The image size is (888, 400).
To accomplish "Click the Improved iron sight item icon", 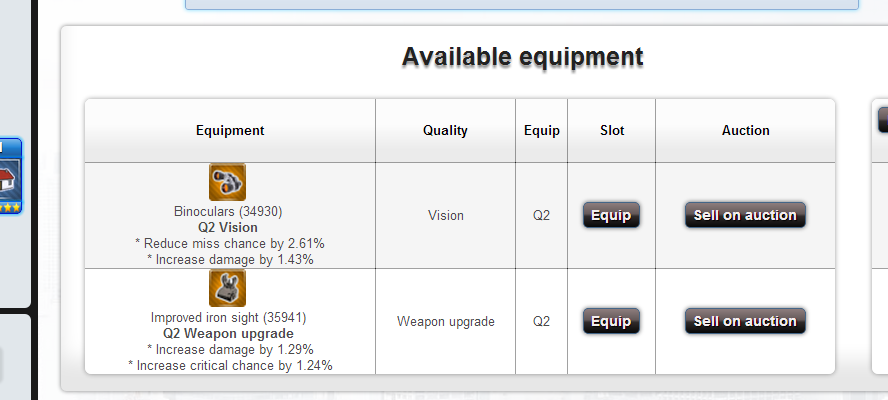I will 227,288.
